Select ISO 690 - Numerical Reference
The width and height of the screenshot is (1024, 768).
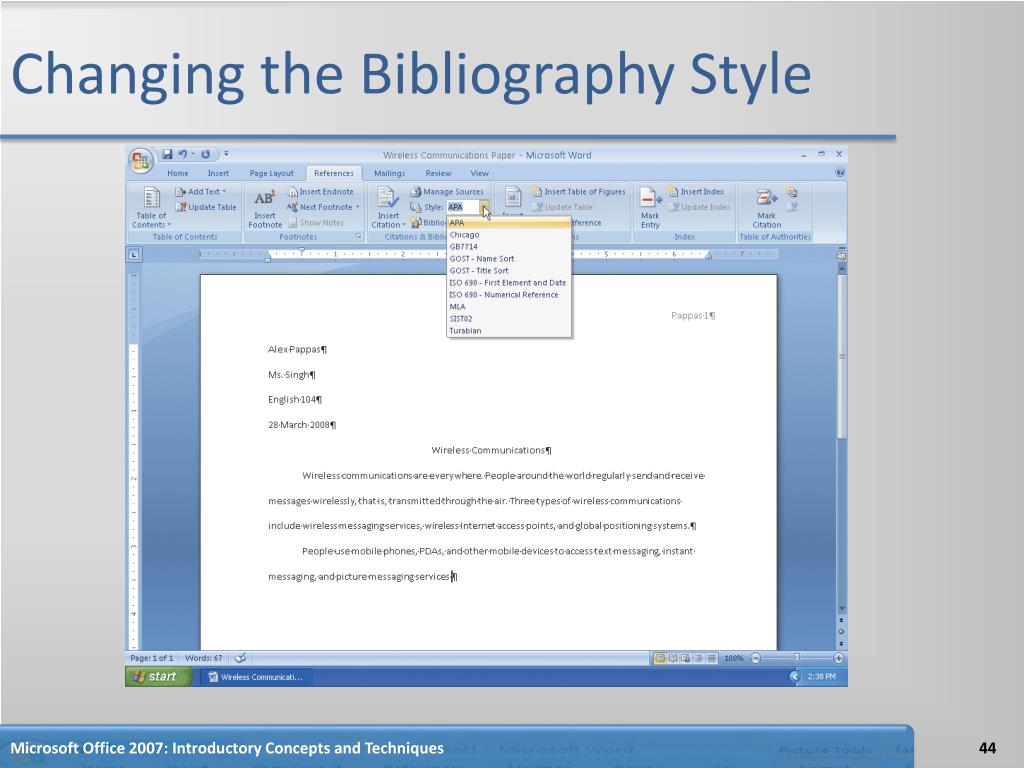509,295
